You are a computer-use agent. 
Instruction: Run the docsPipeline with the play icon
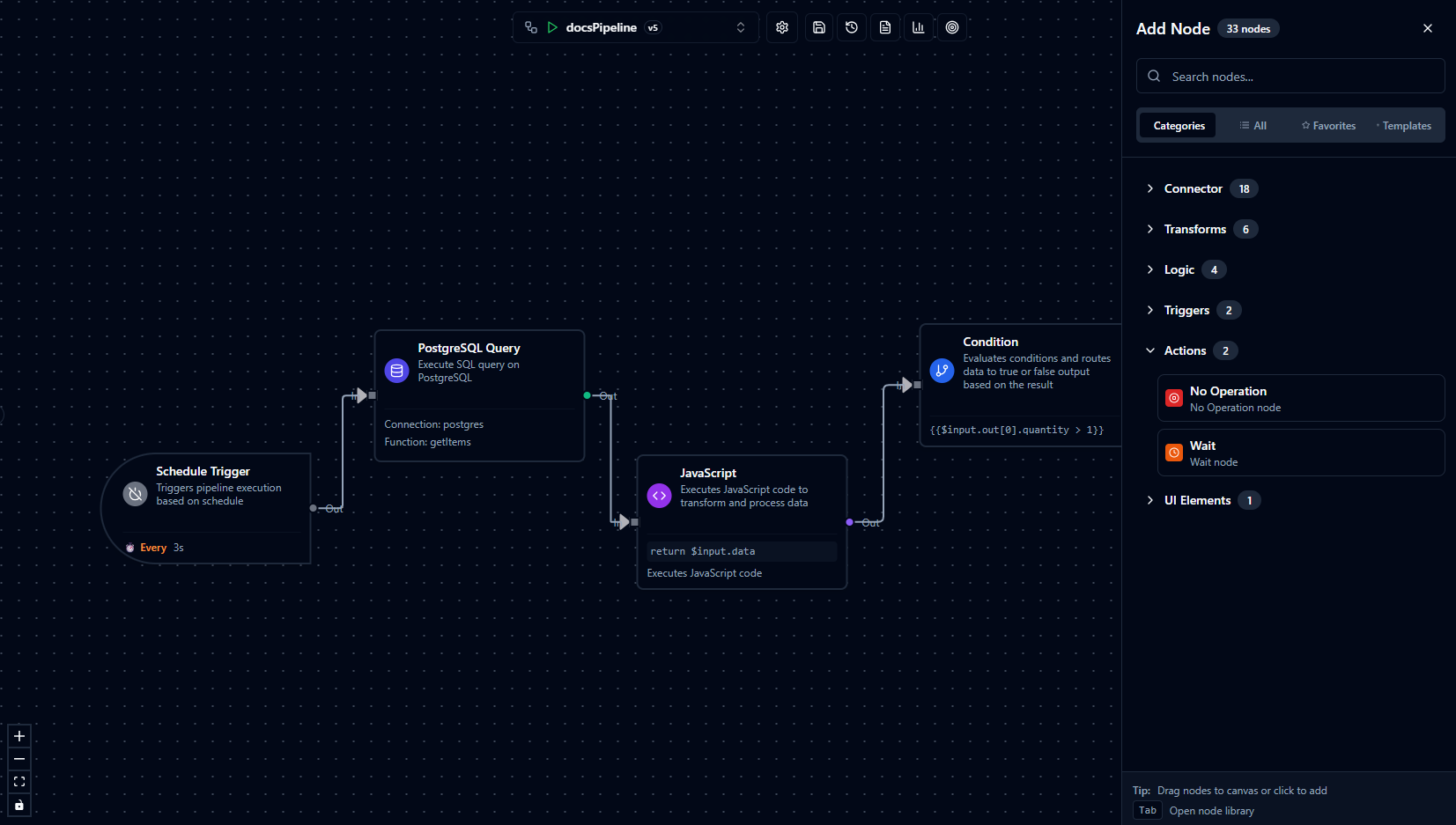[552, 27]
